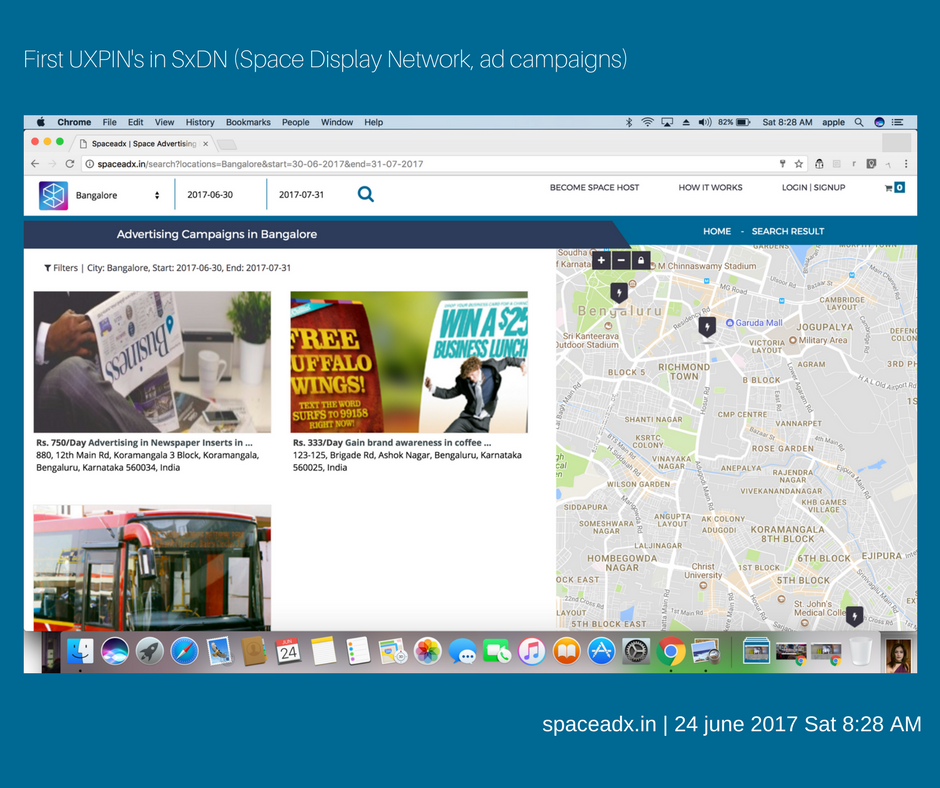This screenshot has width=940, height=788.
Task: Click the map marker near St. John's Medical College
Action: (x=854, y=616)
